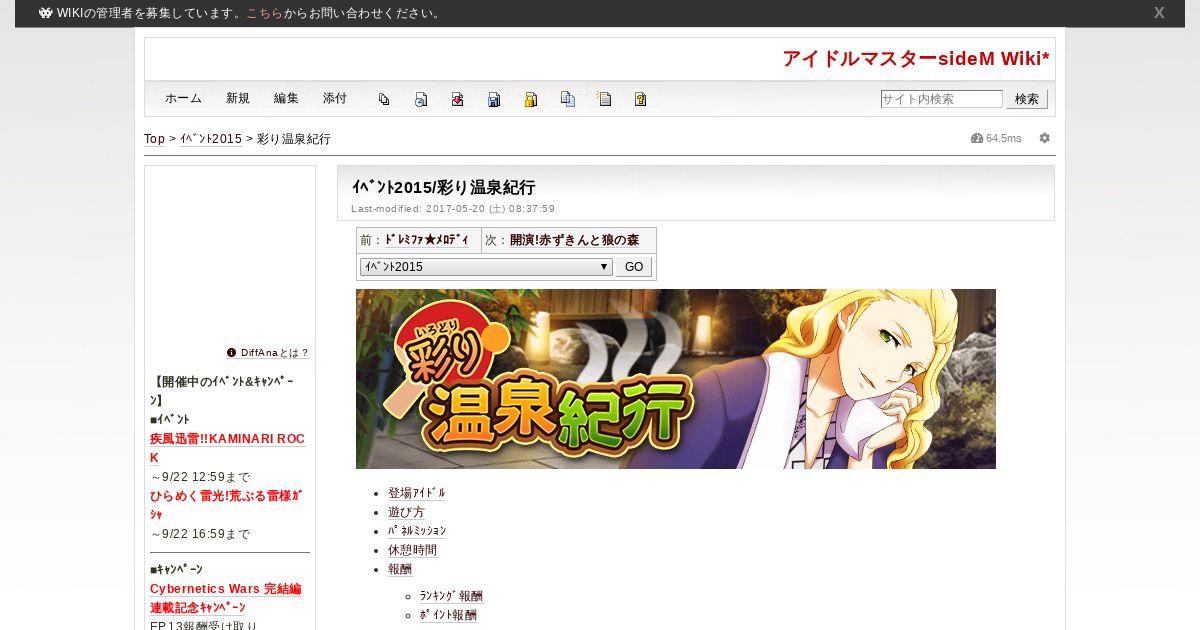The image size is (1200, 630).
Task: Jump to 報酬 section
Action: pos(400,569)
